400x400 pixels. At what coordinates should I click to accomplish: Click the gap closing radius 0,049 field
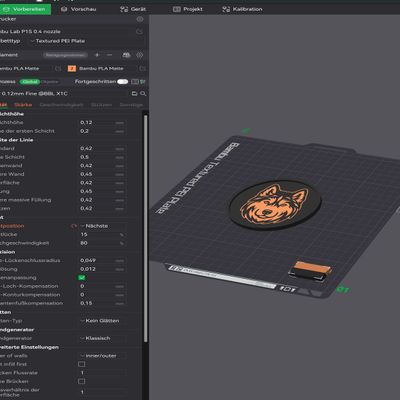[102, 260]
